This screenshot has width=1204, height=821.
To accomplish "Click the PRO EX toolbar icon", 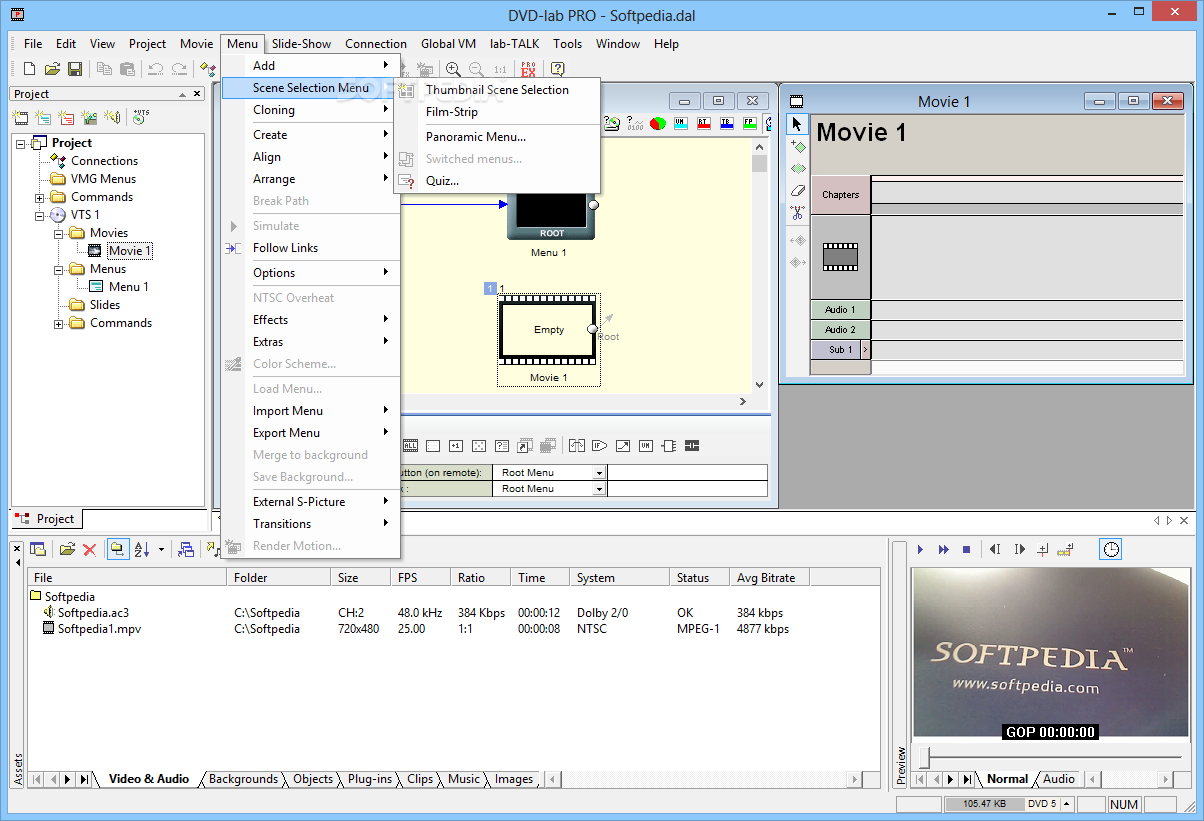I will coord(528,69).
